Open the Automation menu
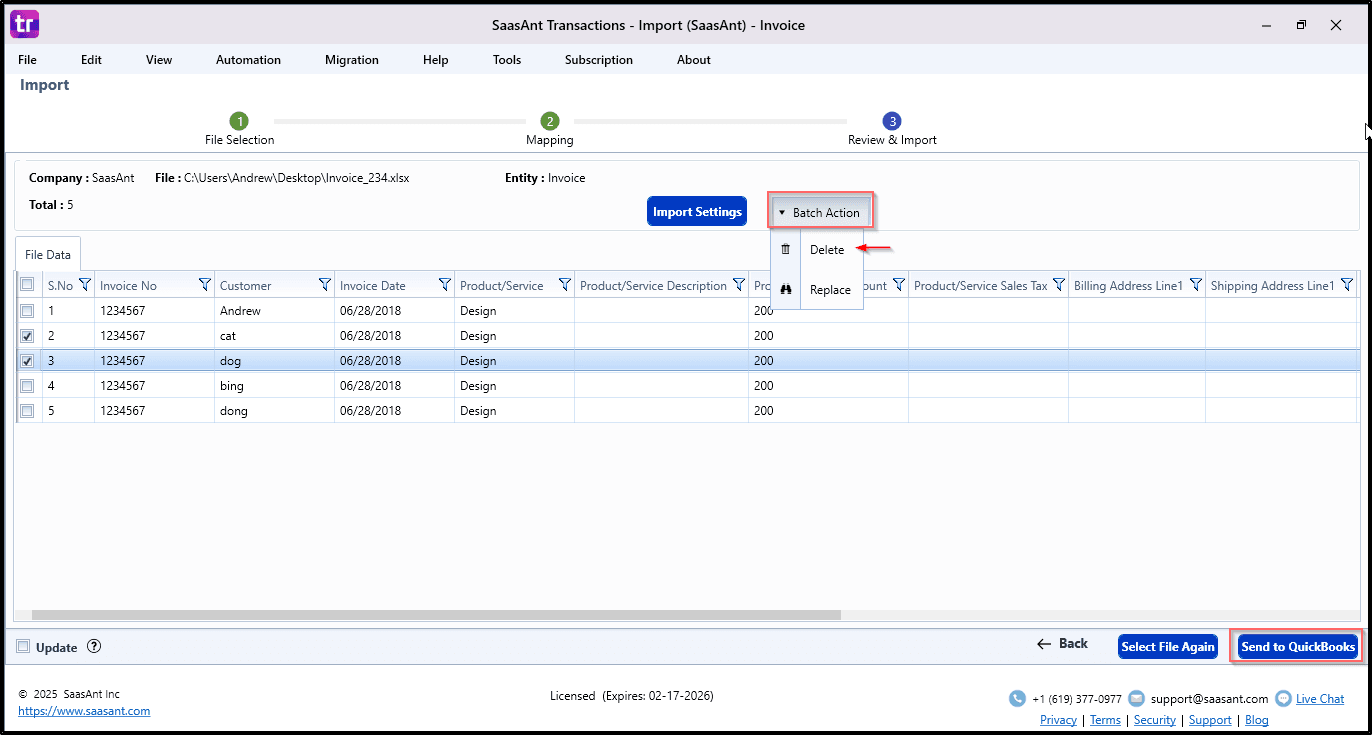 248,60
